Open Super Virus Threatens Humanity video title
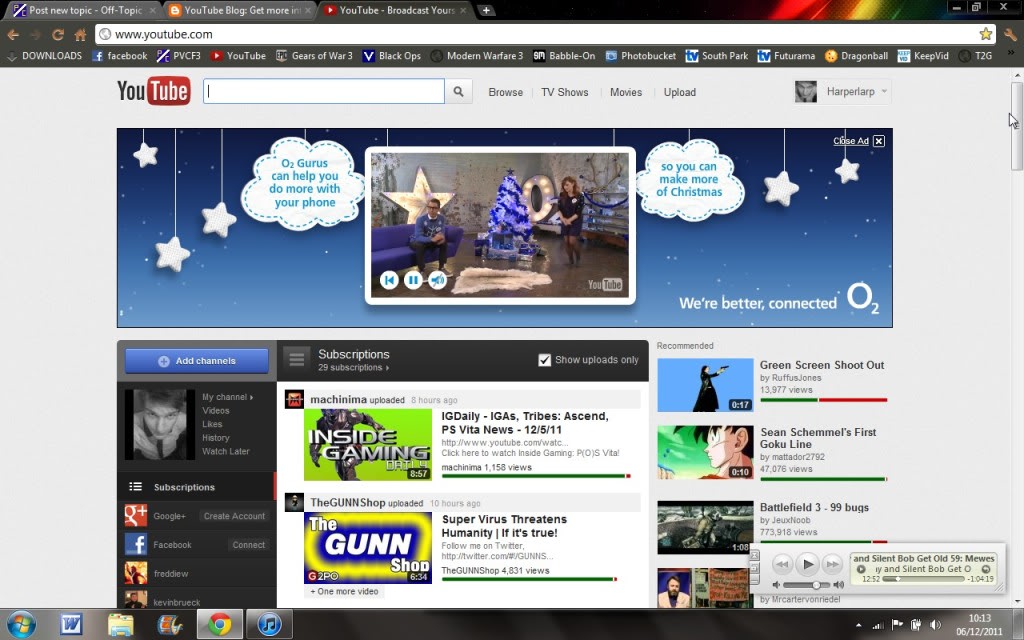 [504, 526]
